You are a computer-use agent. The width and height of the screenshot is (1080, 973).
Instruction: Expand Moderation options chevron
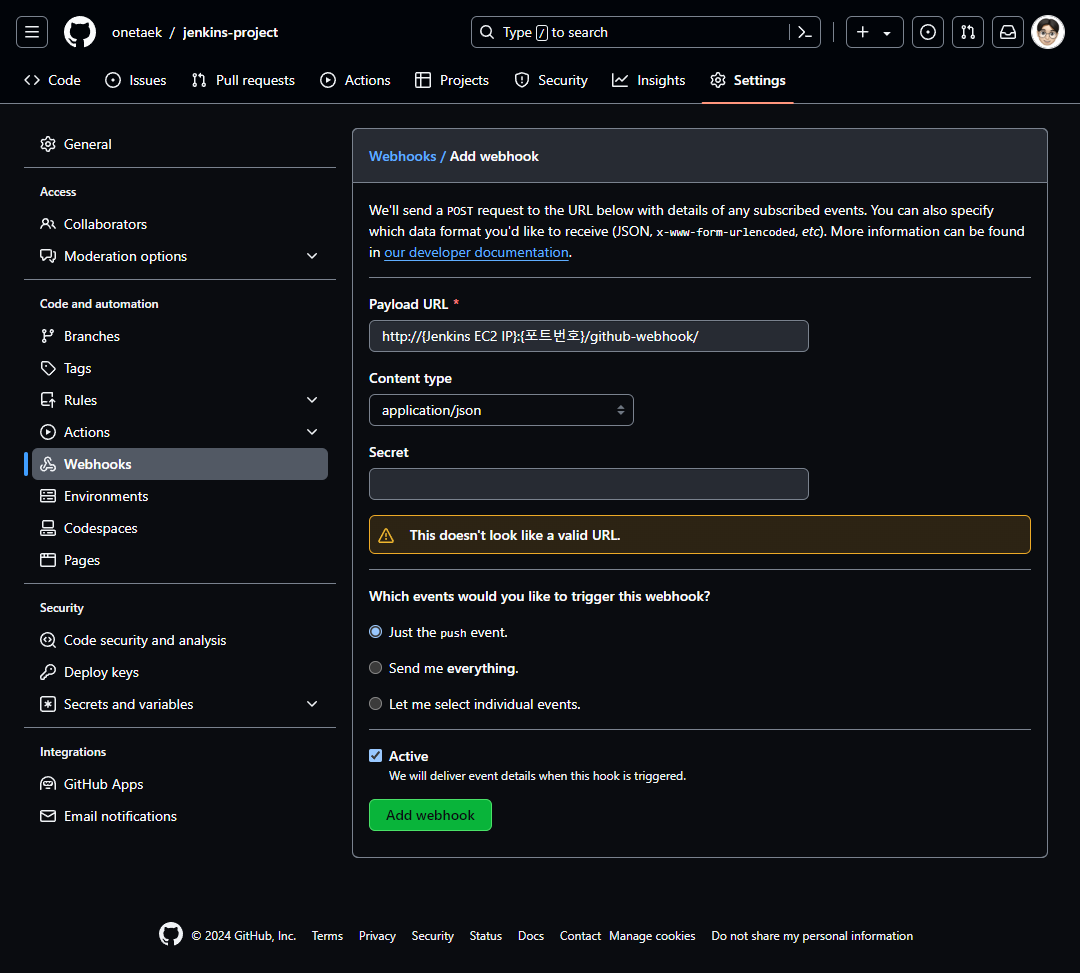click(x=312, y=256)
